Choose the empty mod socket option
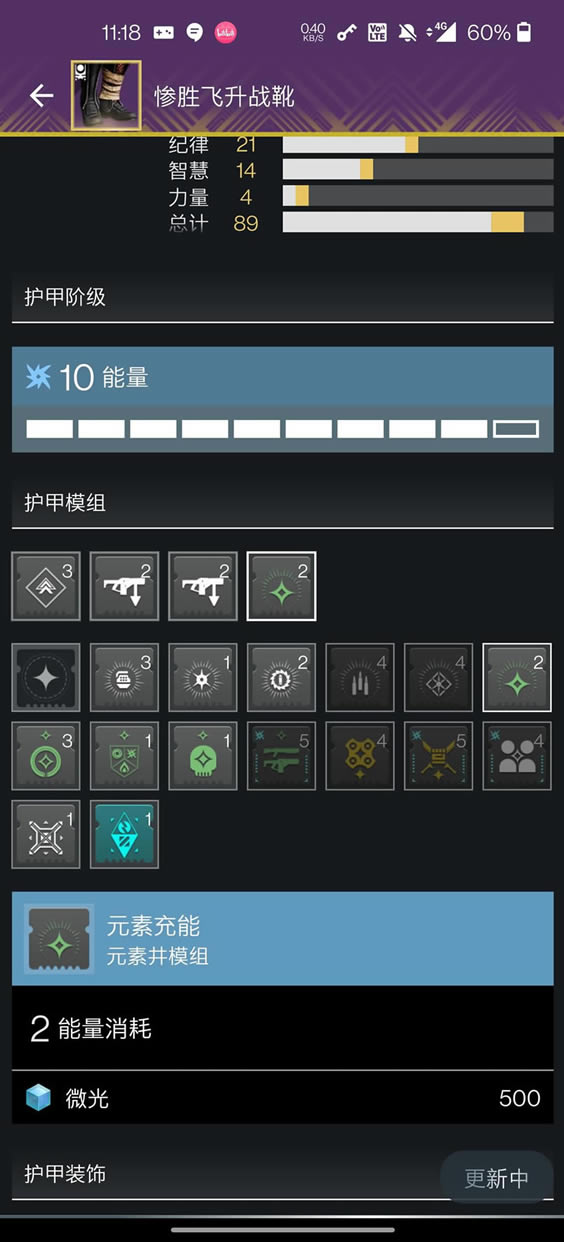This screenshot has width=564, height=1242. coord(46,678)
